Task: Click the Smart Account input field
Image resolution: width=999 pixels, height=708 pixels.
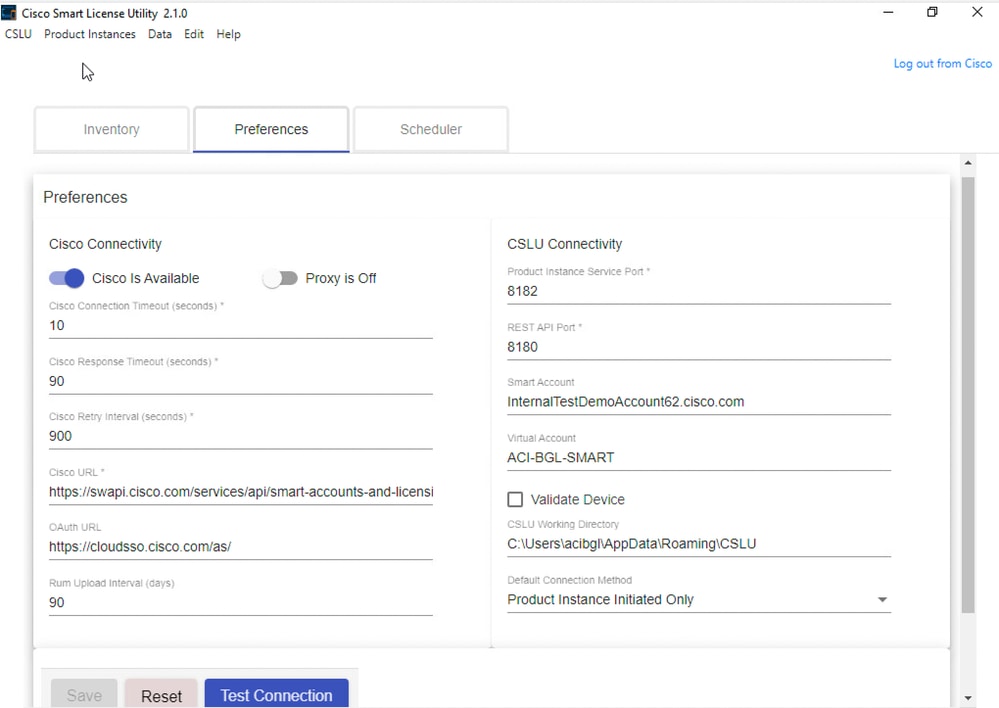Action: pos(699,402)
